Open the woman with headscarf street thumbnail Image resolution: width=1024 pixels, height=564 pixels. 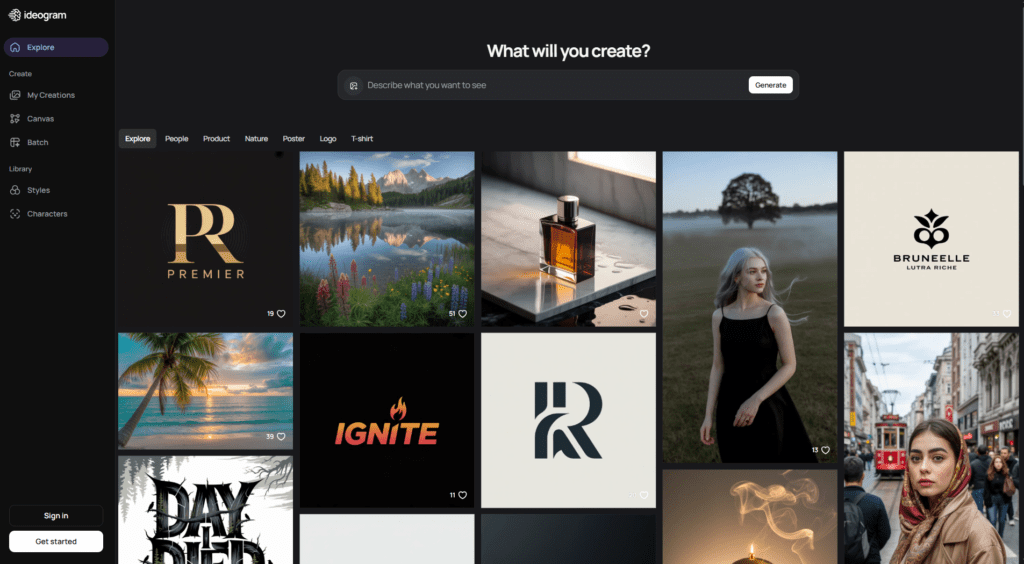coord(931,448)
